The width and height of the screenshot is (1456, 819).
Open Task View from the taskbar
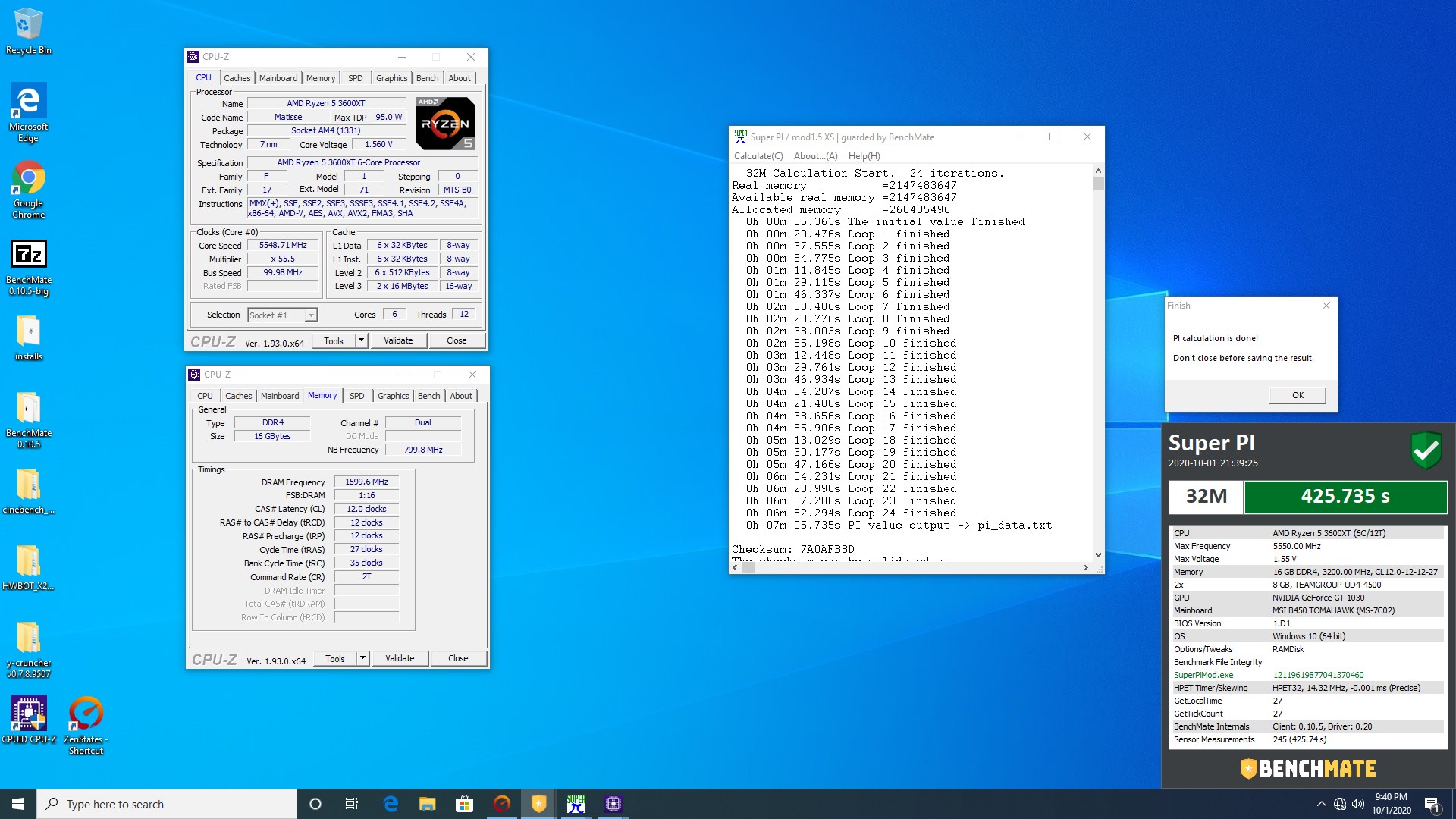tap(352, 804)
